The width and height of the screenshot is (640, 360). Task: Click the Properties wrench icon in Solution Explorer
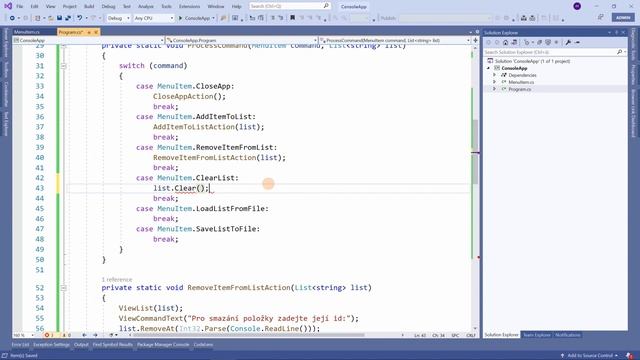[568, 42]
